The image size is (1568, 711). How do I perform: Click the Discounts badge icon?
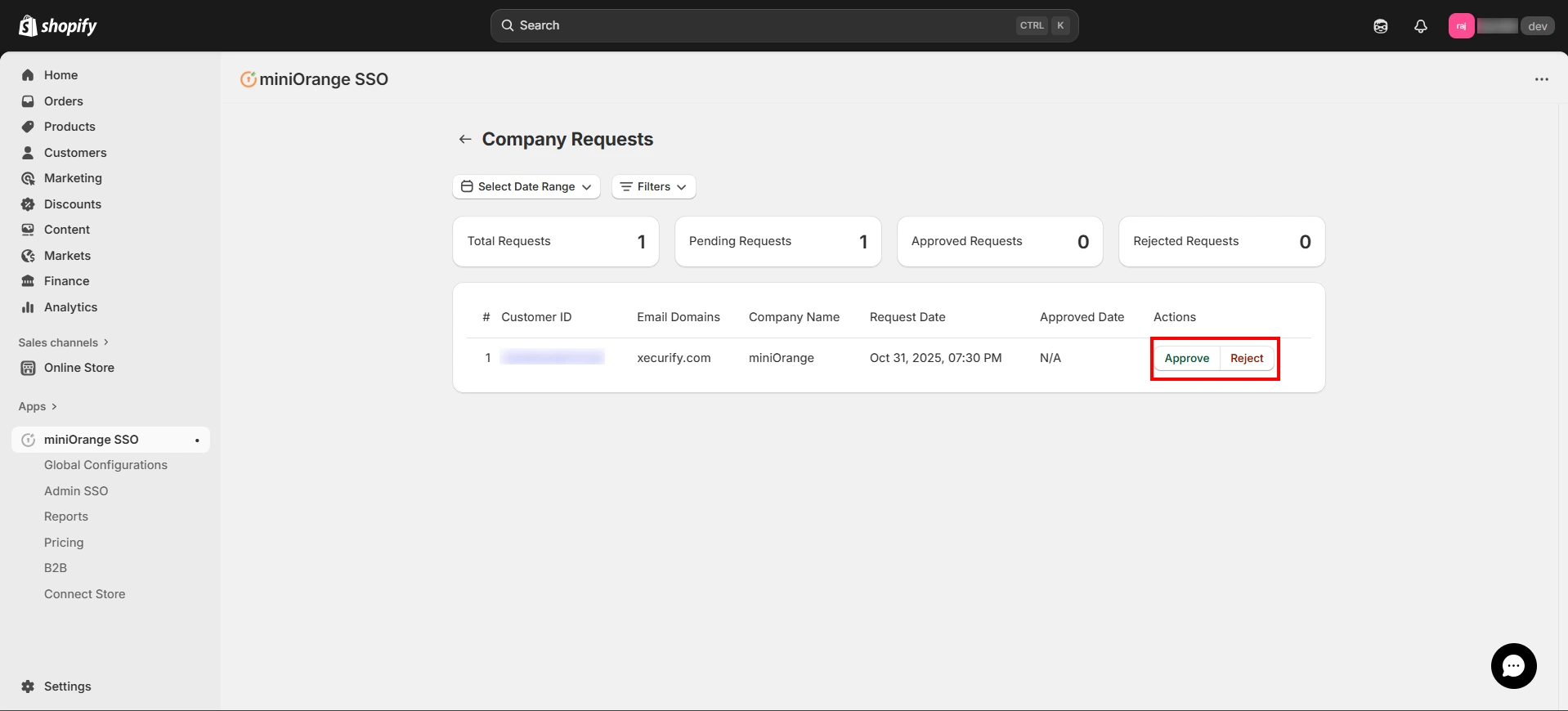click(28, 204)
